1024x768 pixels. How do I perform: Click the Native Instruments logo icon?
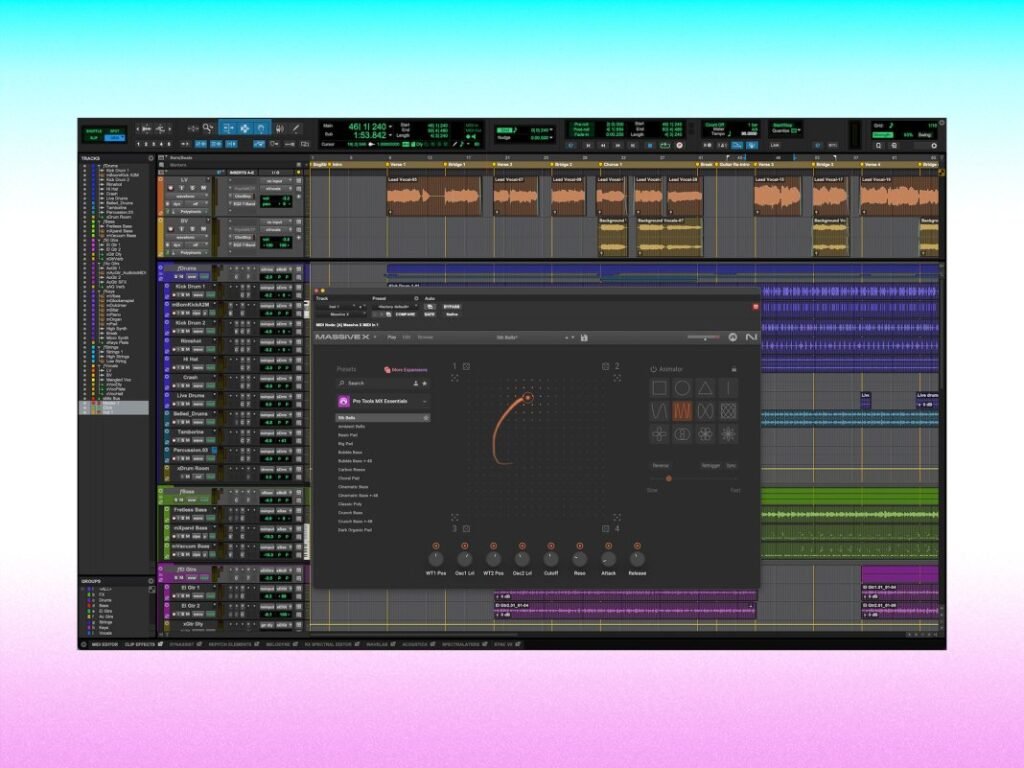(x=751, y=337)
